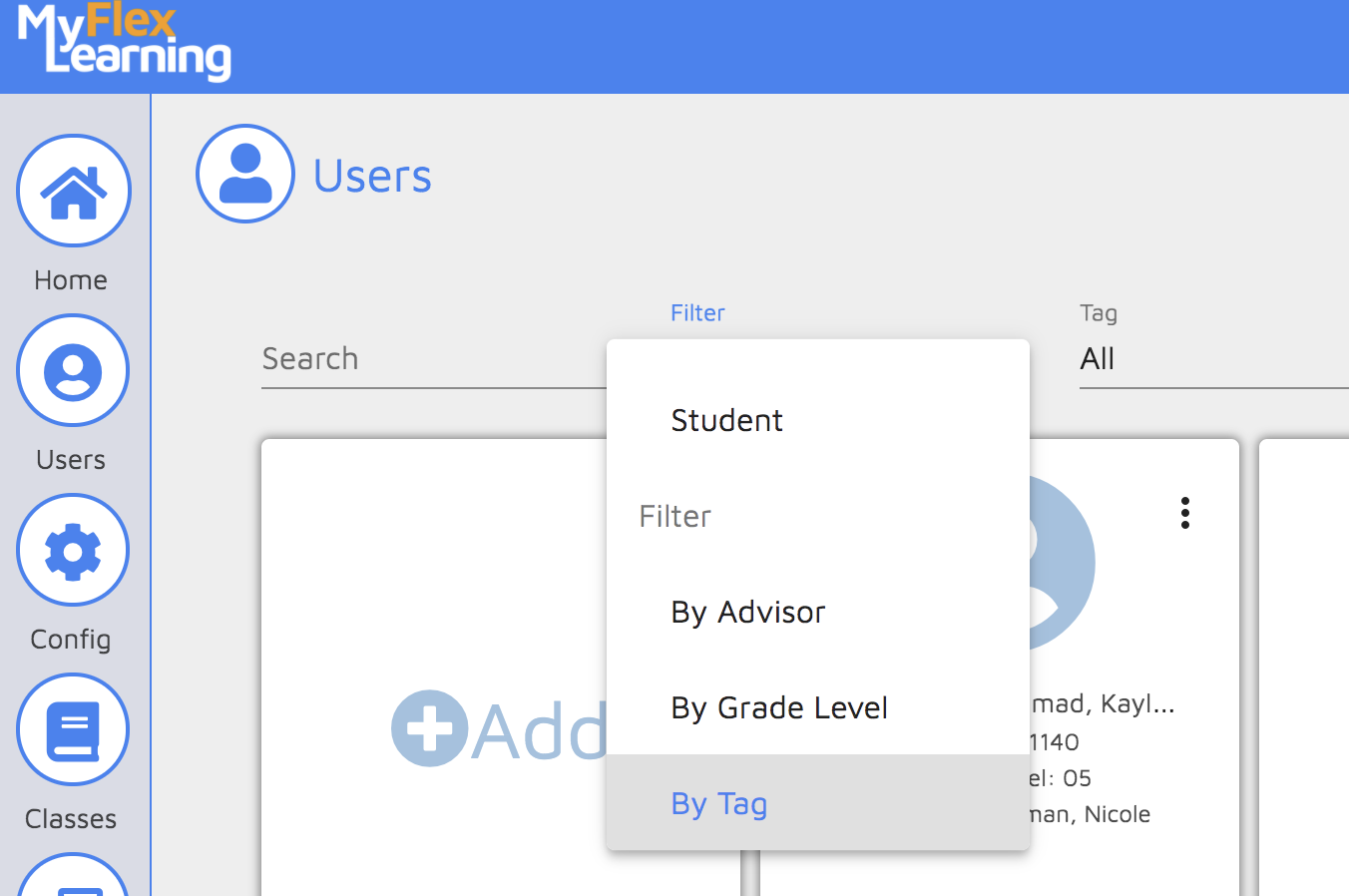
Task: Select the Users icon in the sidebar
Action: (73, 370)
